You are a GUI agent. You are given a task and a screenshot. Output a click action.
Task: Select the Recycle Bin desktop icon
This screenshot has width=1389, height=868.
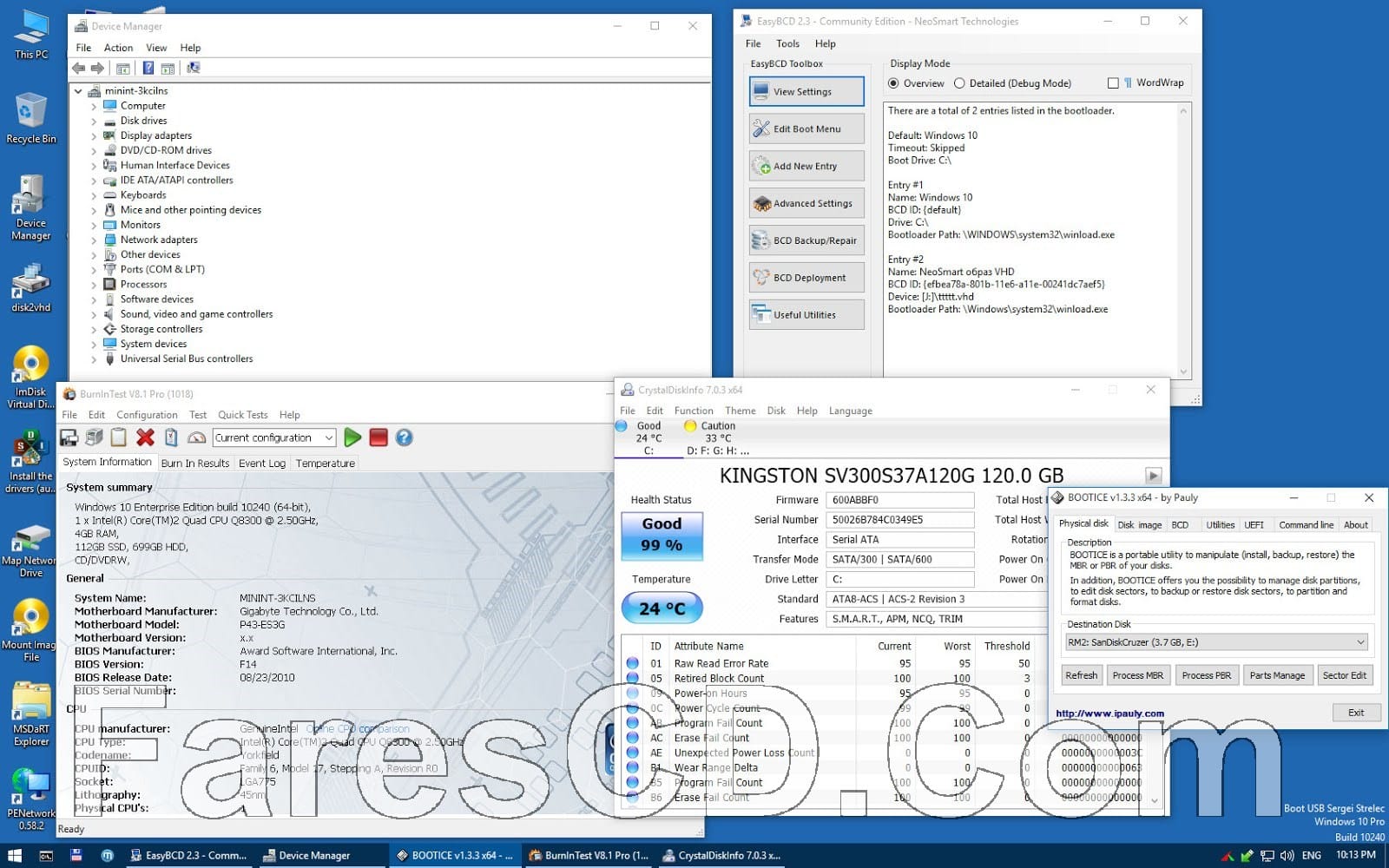[x=31, y=119]
